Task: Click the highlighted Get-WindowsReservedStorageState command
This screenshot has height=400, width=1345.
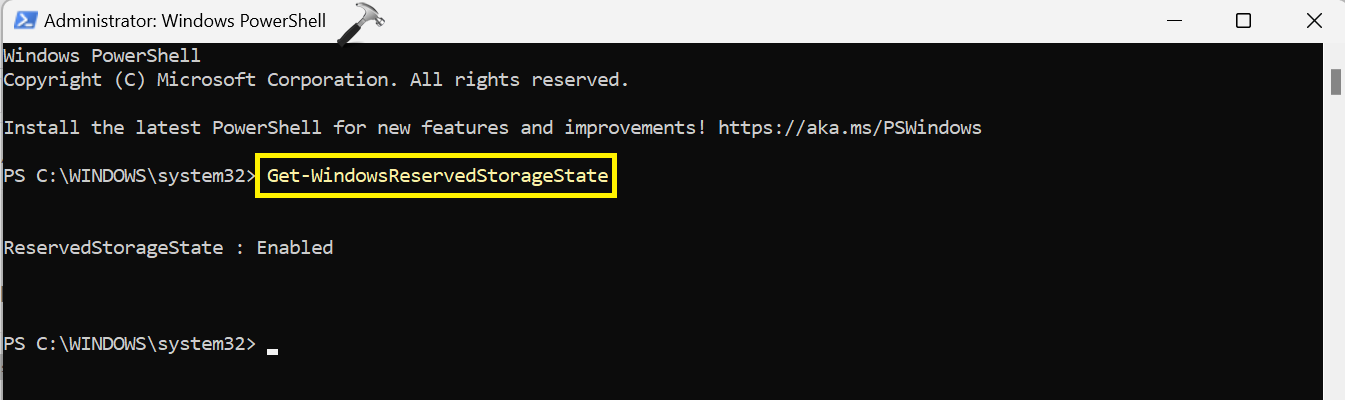Action: click(x=437, y=176)
